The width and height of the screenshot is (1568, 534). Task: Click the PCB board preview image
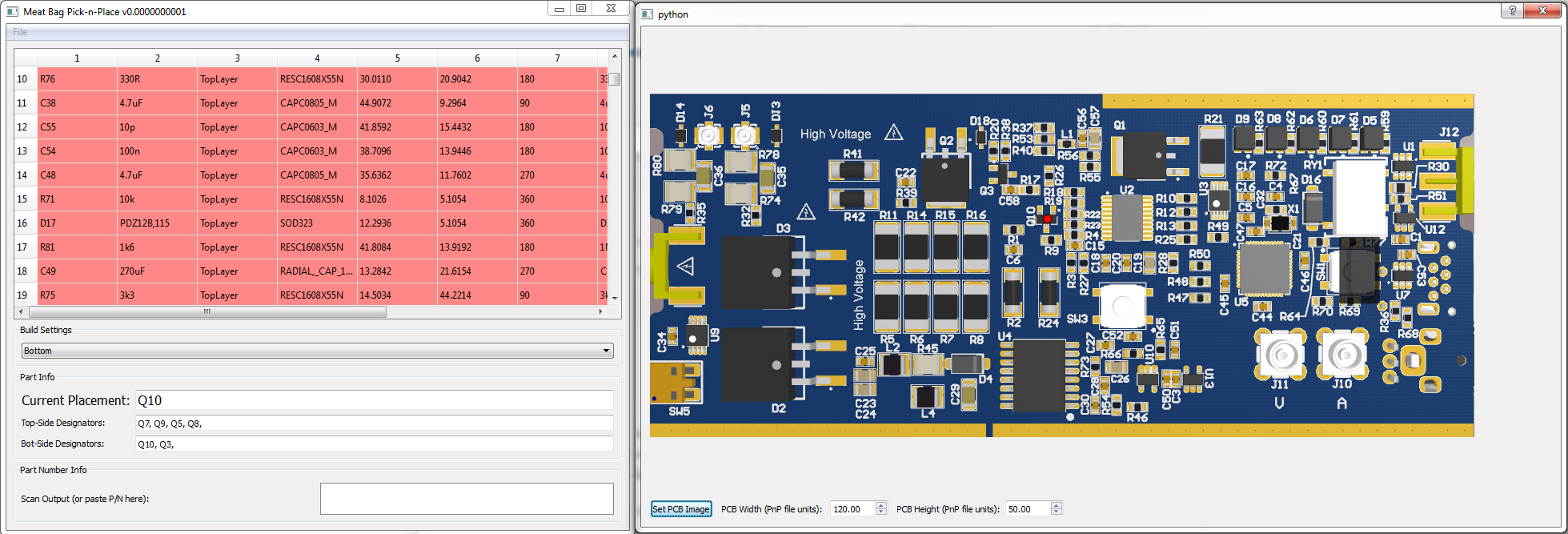(x=1061, y=266)
